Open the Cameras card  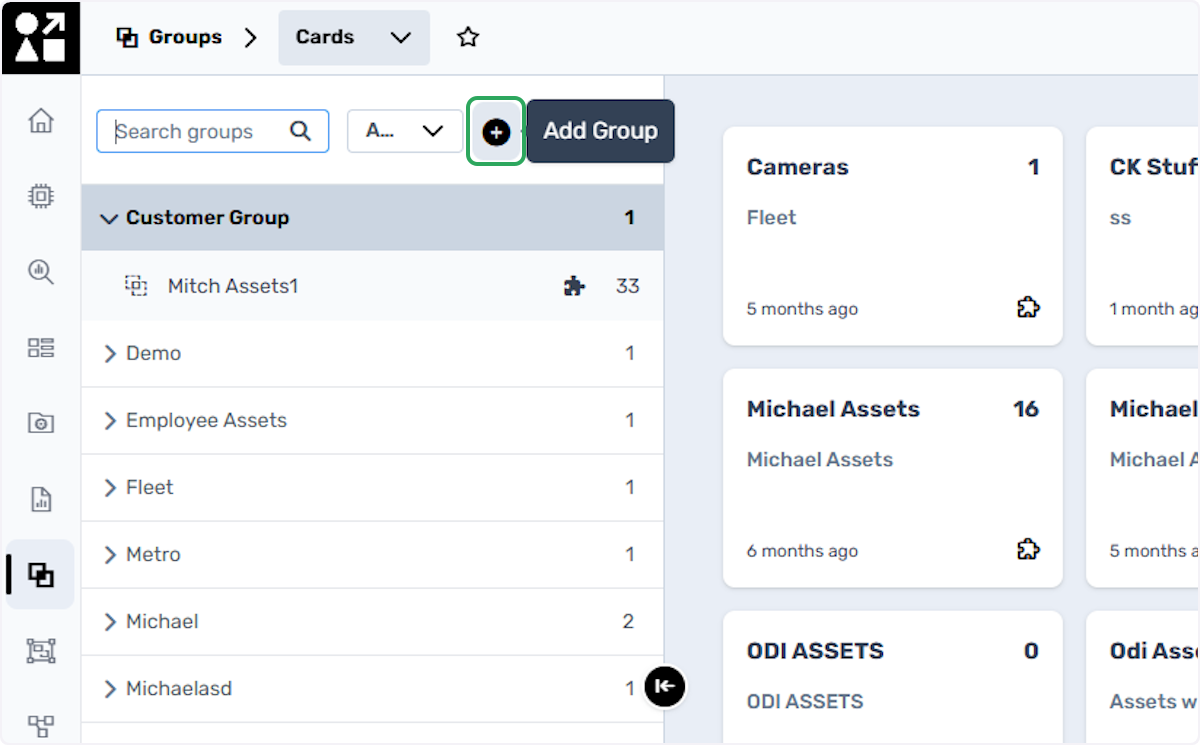pos(893,236)
